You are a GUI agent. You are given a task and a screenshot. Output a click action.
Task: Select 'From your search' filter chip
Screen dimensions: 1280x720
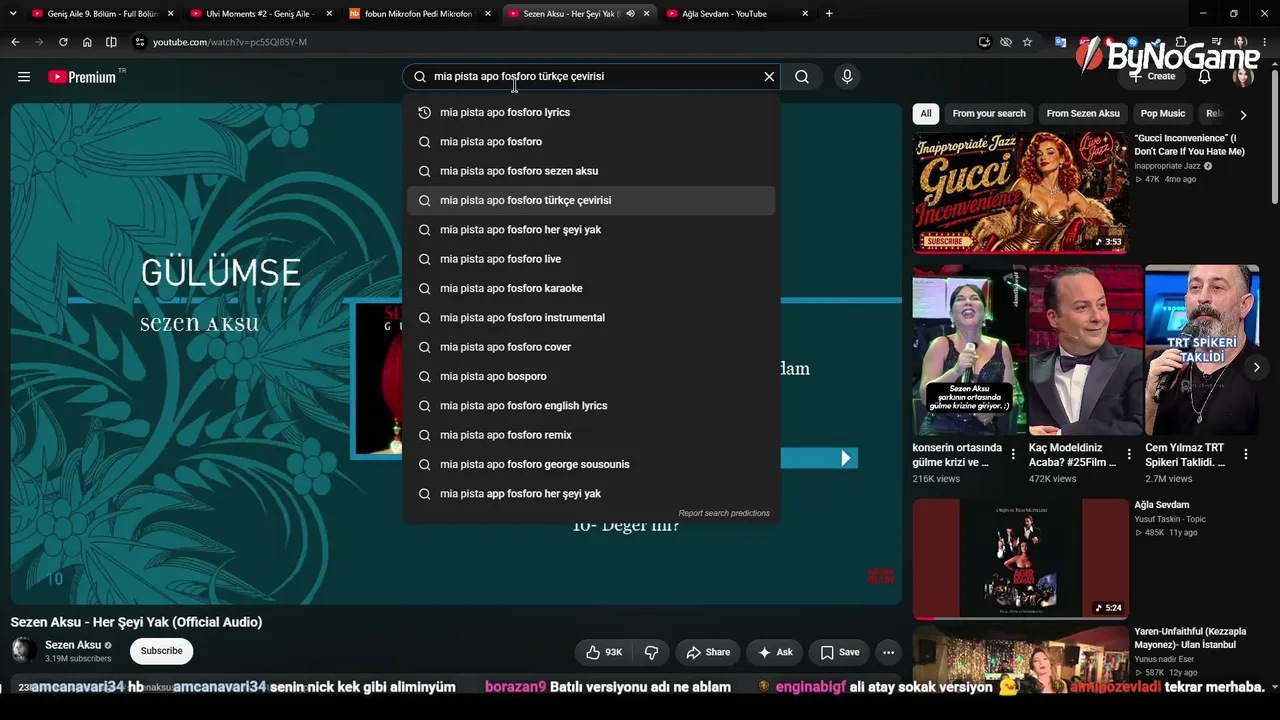coord(989,114)
